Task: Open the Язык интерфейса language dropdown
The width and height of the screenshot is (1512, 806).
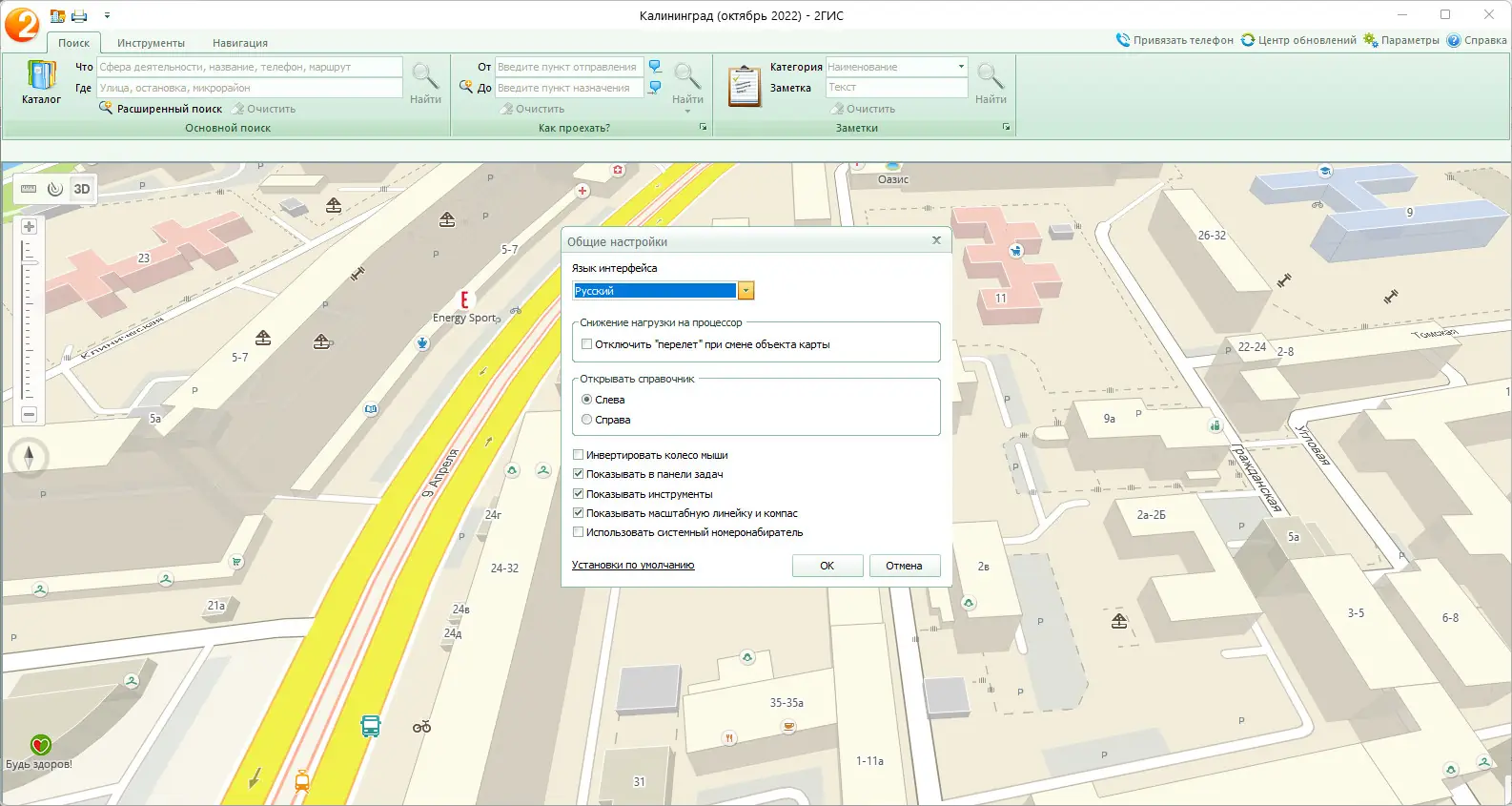Action: 746,291
